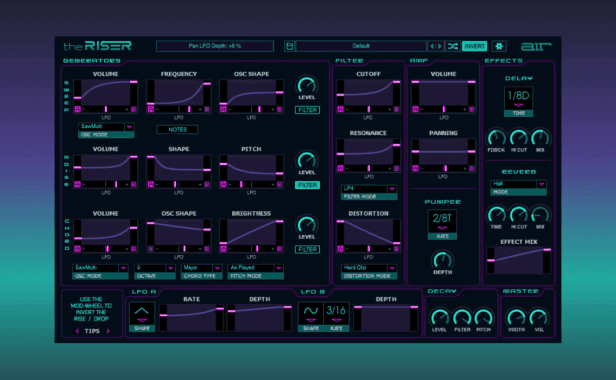The height and width of the screenshot is (380, 616).
Task: Click the Sweep LEVEL knob
Action: pyautogui.click(x=307, y=85)
